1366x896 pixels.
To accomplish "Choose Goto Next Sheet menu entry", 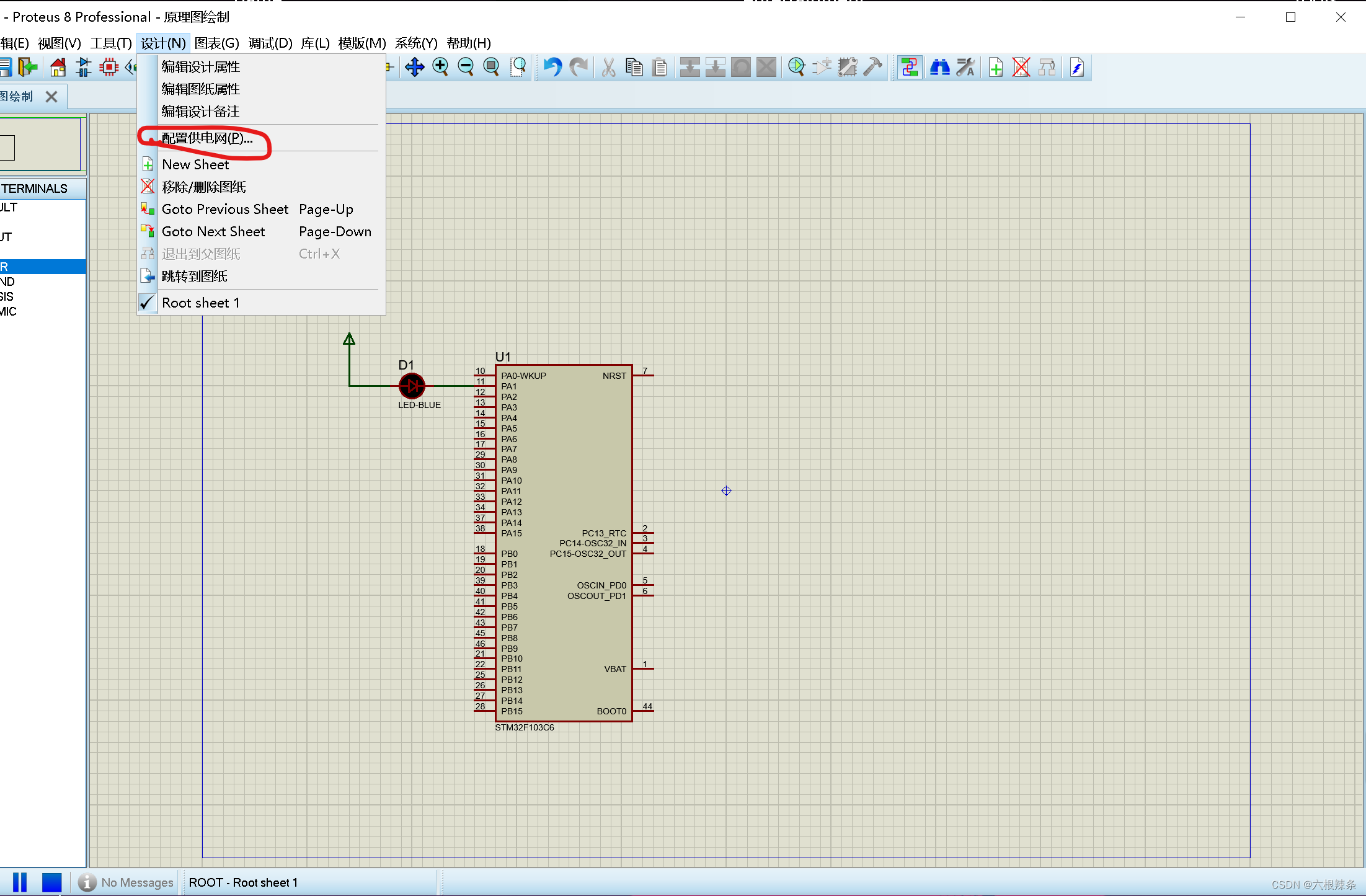I will click(215, 231).
